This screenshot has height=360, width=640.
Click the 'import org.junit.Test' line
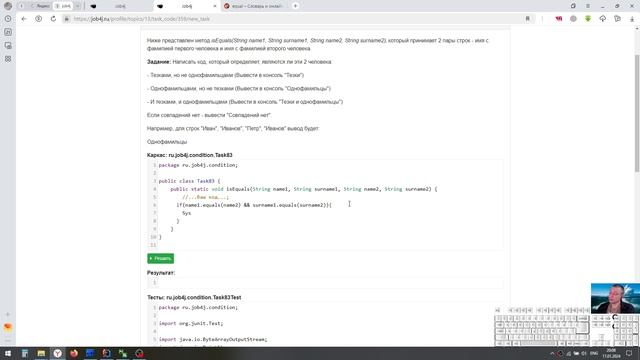tap(191, 323)
